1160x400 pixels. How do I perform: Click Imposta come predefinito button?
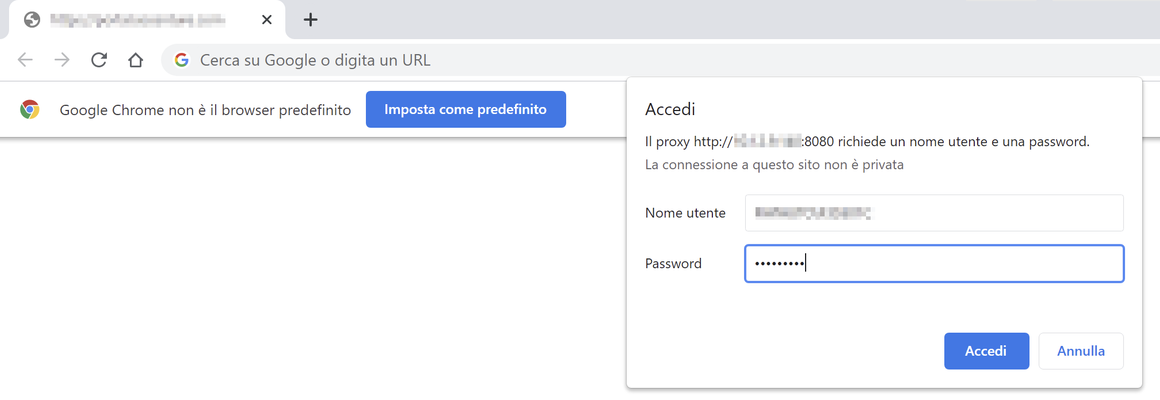466,109
